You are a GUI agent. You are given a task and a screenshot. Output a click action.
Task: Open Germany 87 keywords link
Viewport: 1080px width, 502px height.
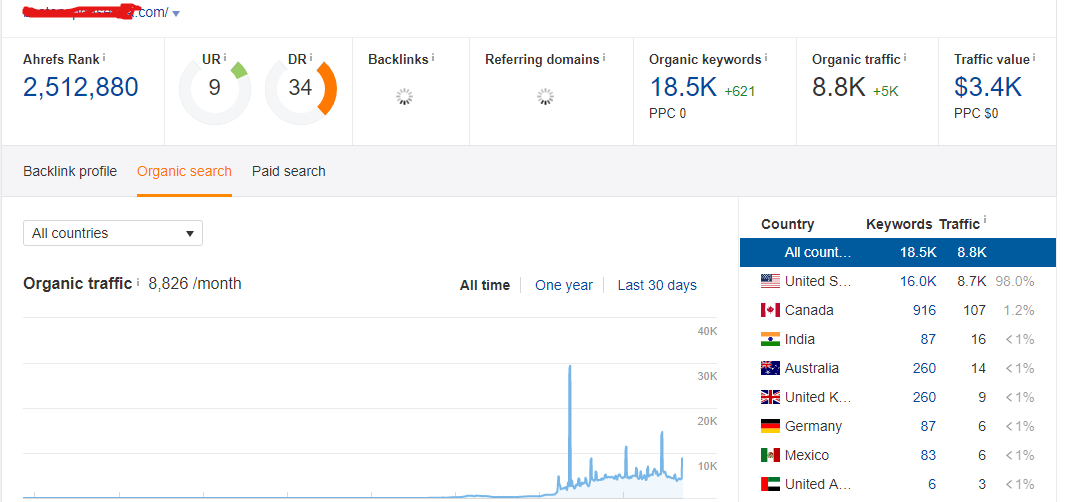click(x=928, y=426)
